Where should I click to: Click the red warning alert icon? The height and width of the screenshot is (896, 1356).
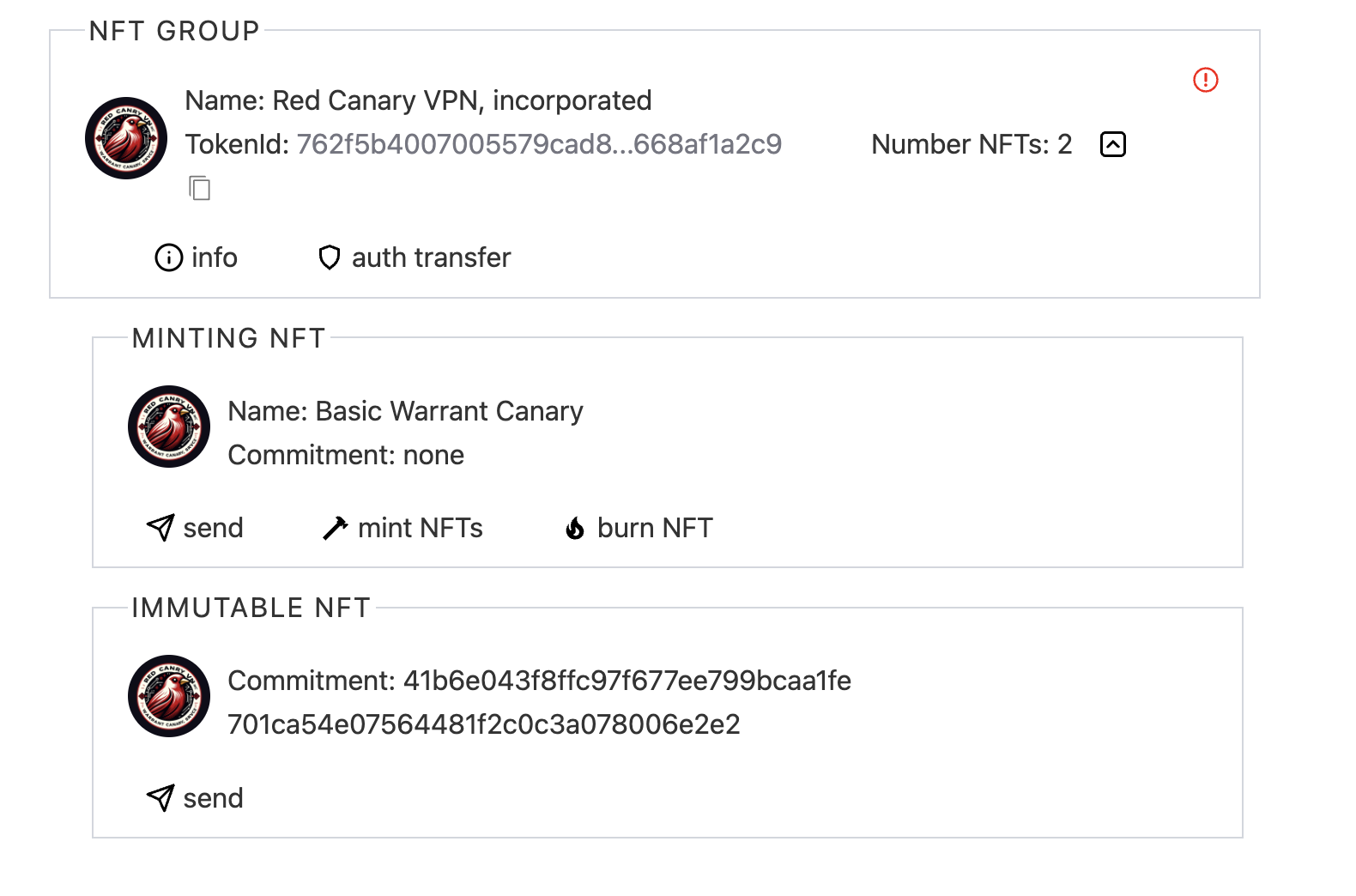tap(1205, 80)
